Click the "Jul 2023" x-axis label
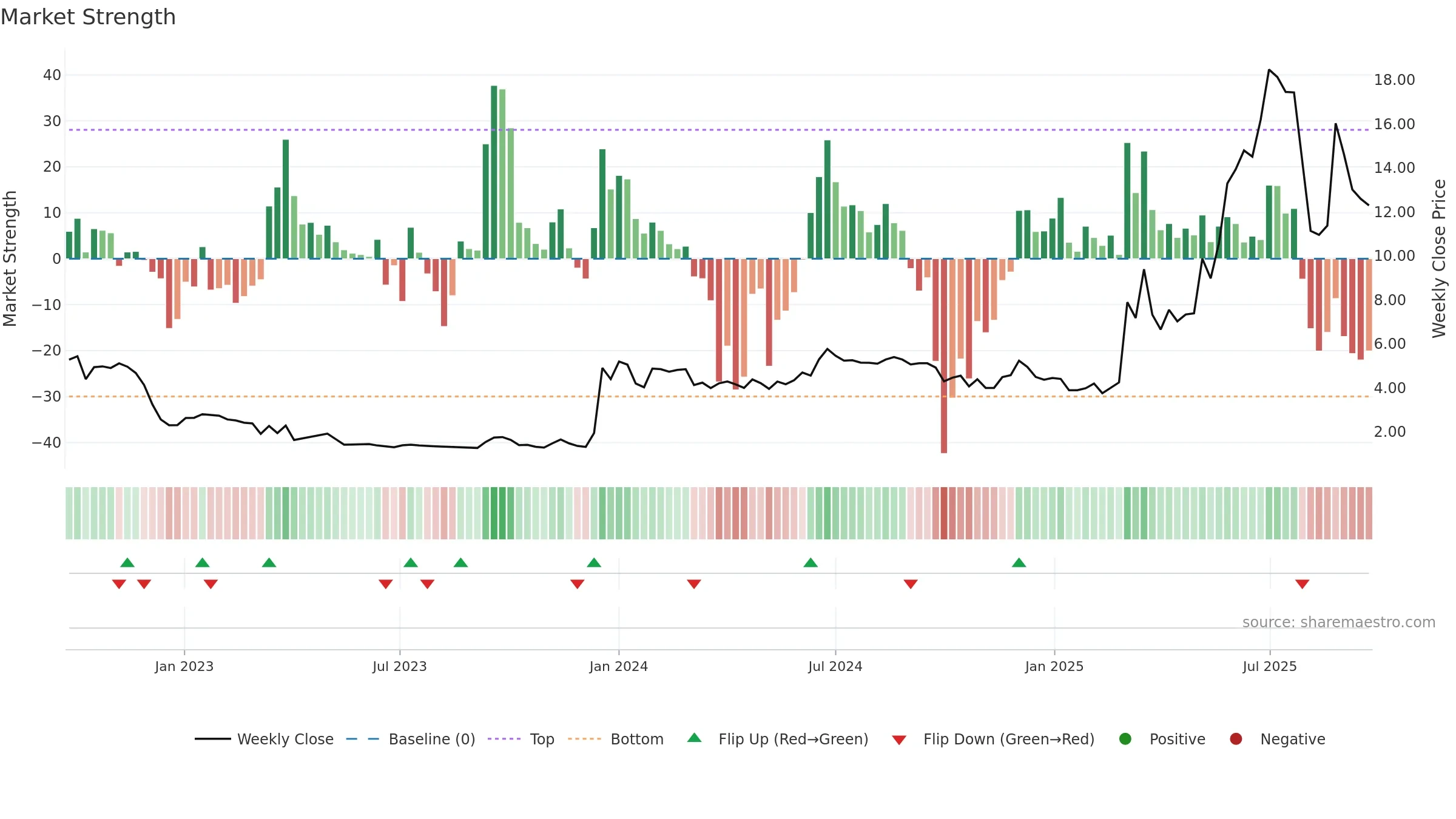The width and height of the screenshot is (1456, 819). click(x=400, y=667)
